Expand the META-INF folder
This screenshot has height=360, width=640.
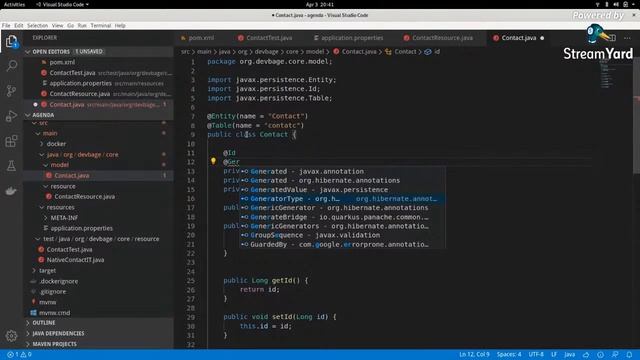46,218
